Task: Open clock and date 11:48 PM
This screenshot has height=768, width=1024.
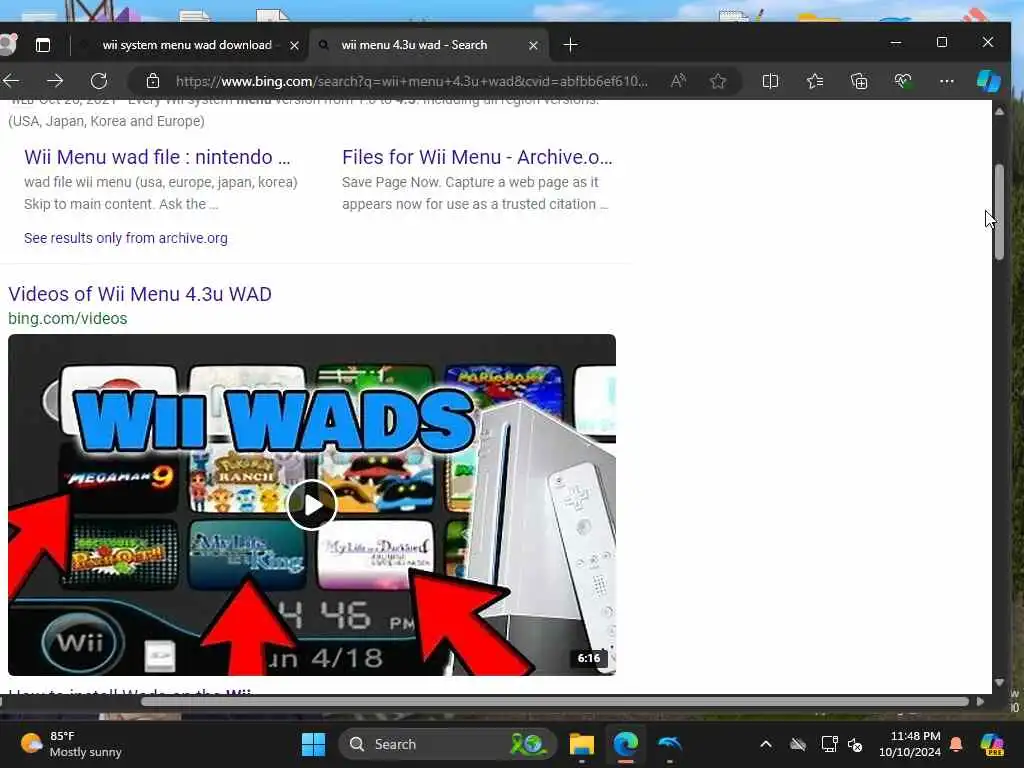Action: (x=910, y=744)
